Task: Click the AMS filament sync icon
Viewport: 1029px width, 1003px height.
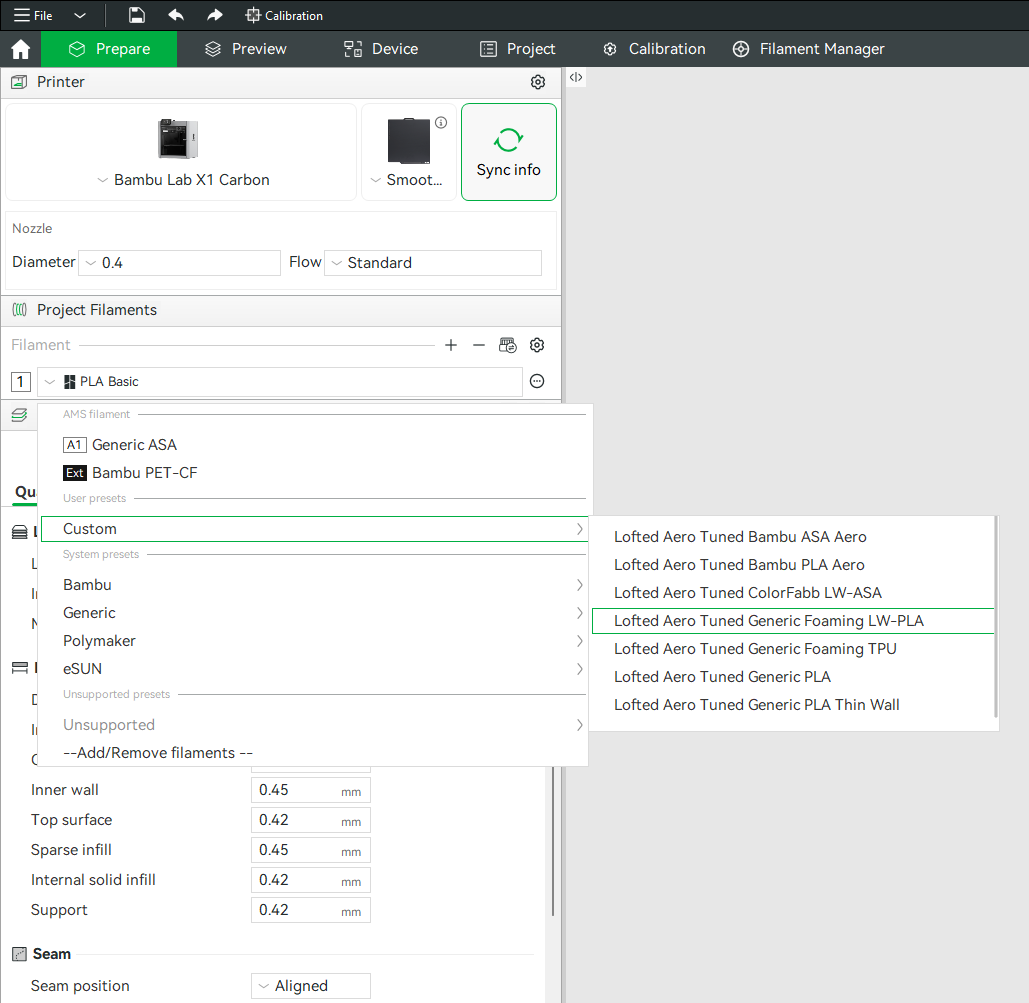Action: point(508,345)
